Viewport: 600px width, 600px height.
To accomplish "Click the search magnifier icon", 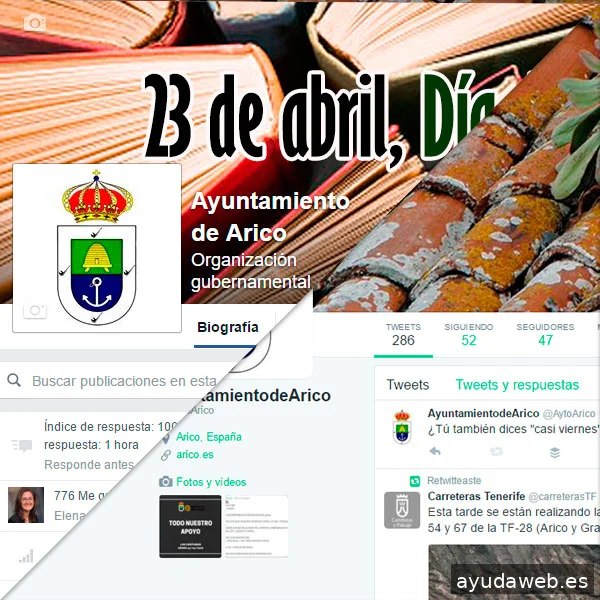I will [x=14, y=380].
